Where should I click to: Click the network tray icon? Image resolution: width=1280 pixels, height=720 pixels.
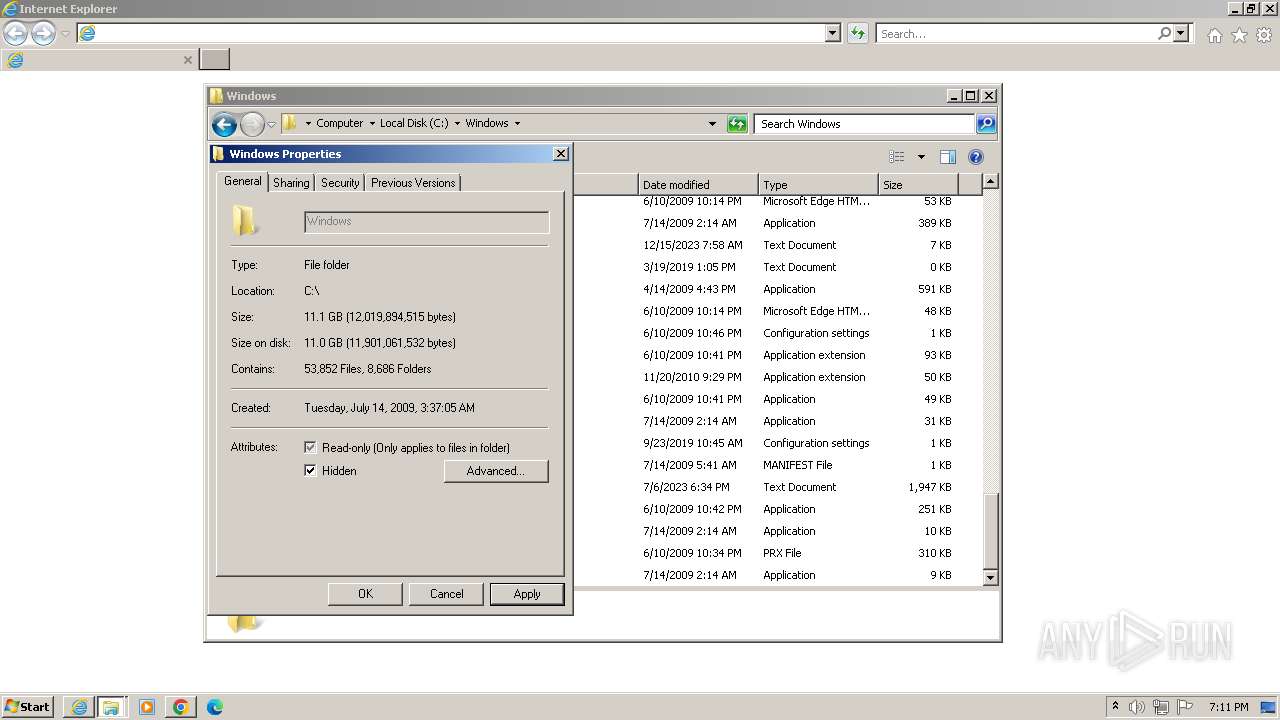pos(1161,707)
